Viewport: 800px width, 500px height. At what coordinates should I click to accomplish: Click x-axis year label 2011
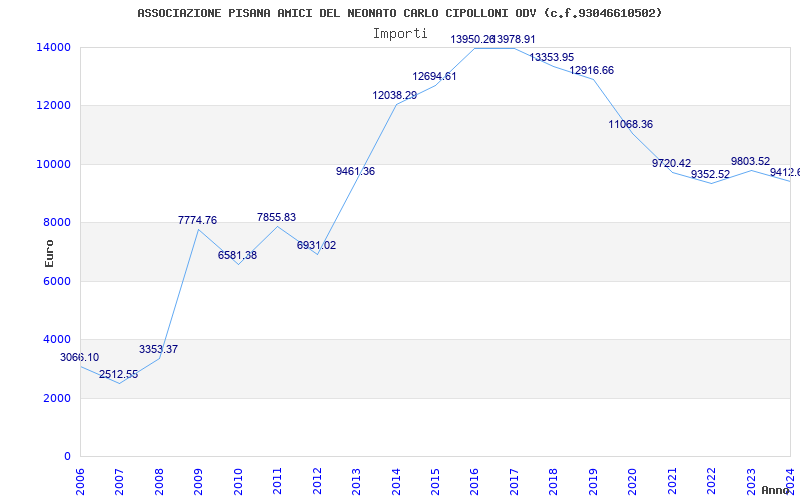coord(277,481)
